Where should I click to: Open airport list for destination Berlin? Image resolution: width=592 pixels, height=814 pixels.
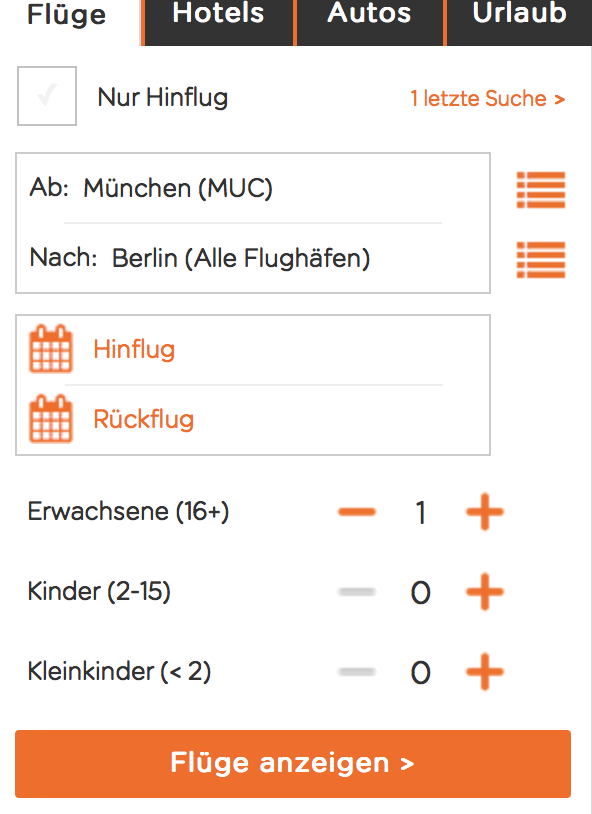(541, 260)
